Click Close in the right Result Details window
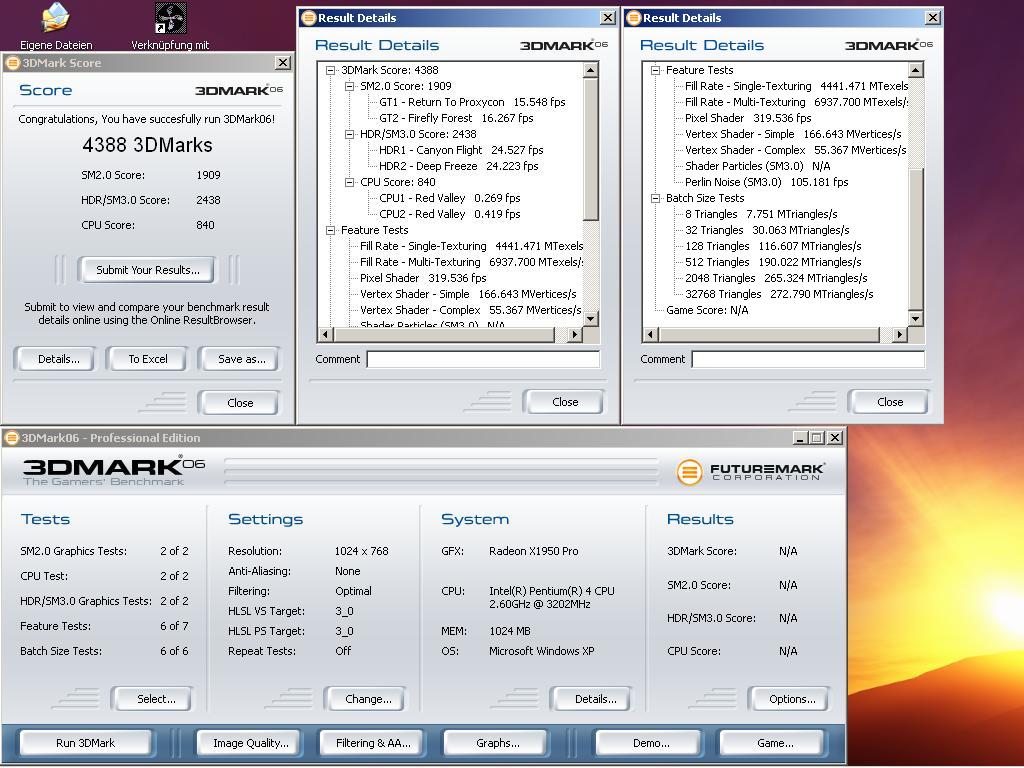Image resolution: width=1024 pixels, height=768 pixels. click(x=890, y=402)
